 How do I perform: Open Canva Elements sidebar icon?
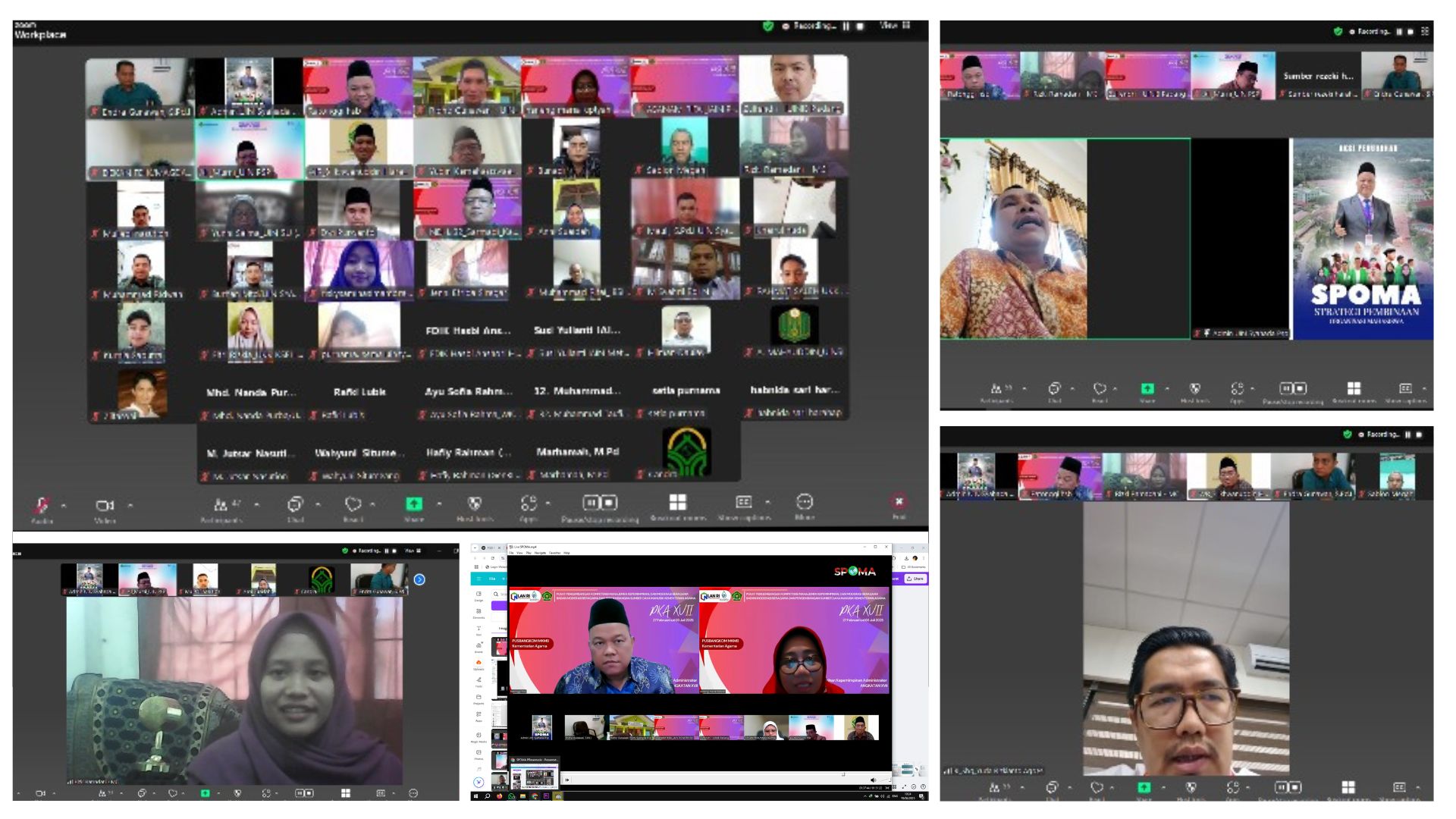pyautogui.click(x=479, y=613)
